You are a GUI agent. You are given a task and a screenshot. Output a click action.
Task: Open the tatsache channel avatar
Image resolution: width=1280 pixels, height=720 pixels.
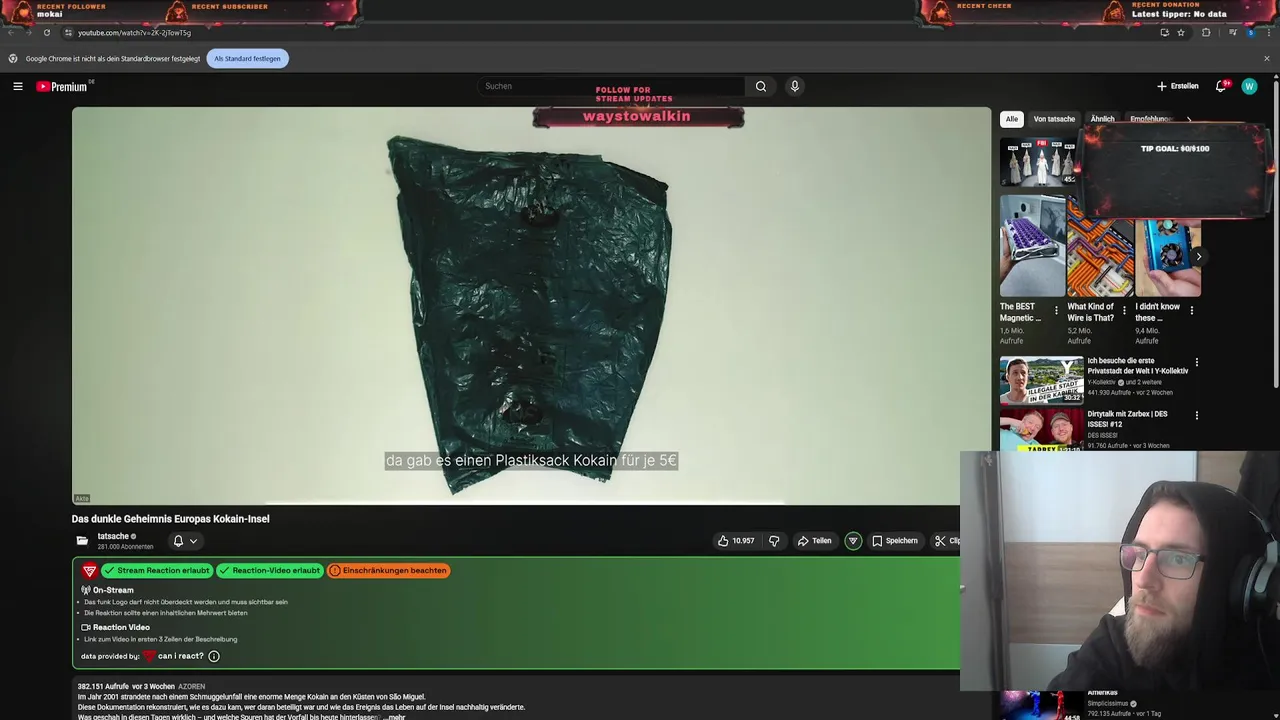pos(82,541)
